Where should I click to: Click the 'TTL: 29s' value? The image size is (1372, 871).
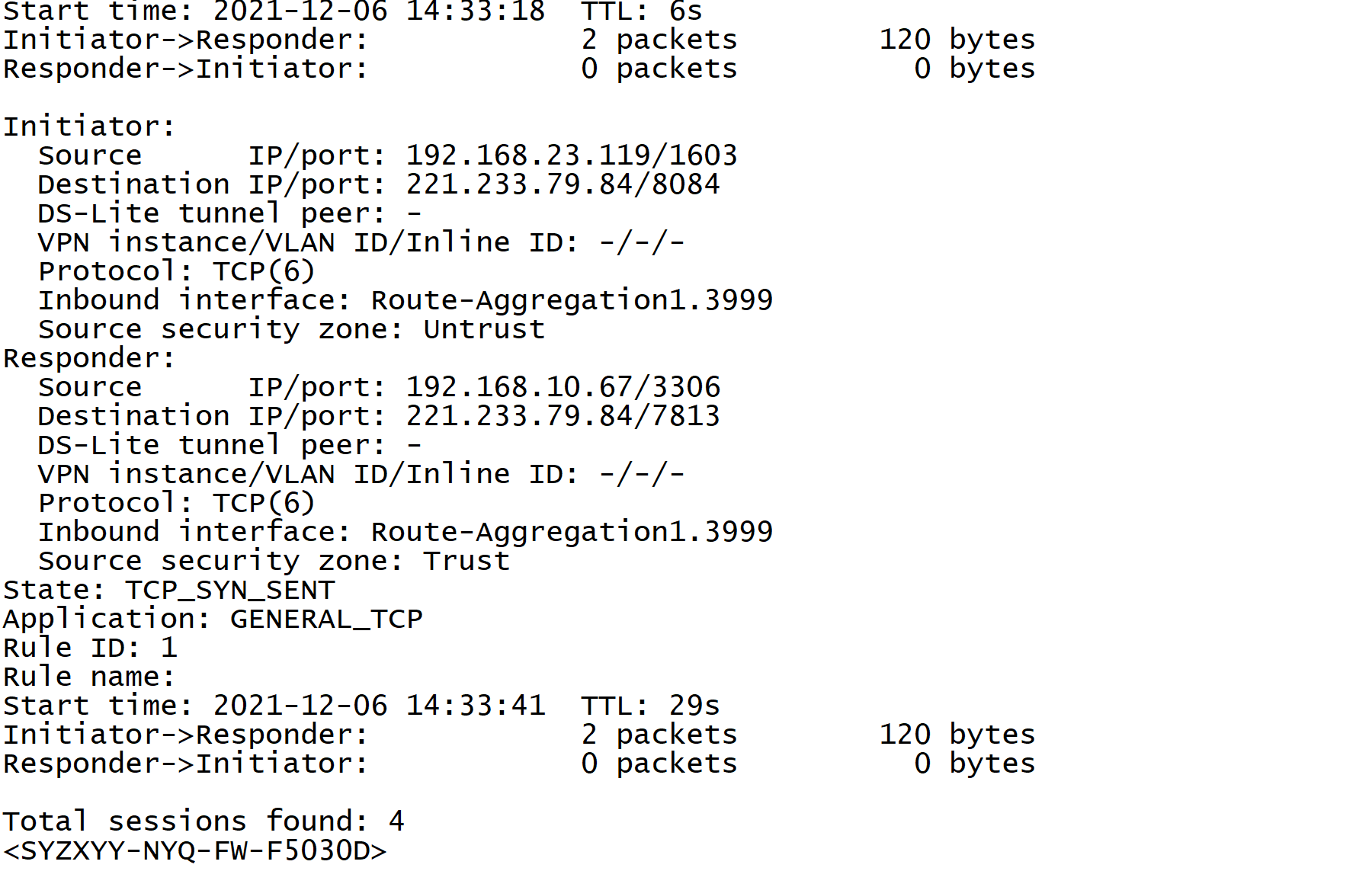pos(650,706)
